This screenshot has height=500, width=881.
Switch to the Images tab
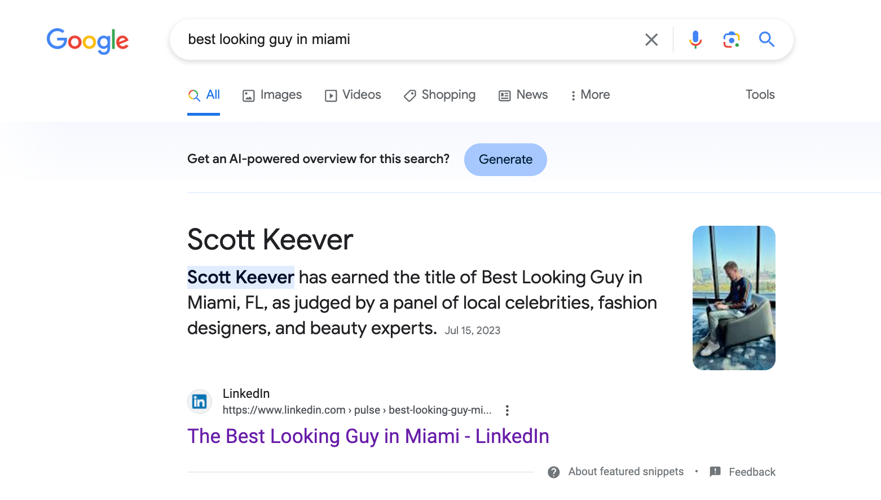pos(272,95)
